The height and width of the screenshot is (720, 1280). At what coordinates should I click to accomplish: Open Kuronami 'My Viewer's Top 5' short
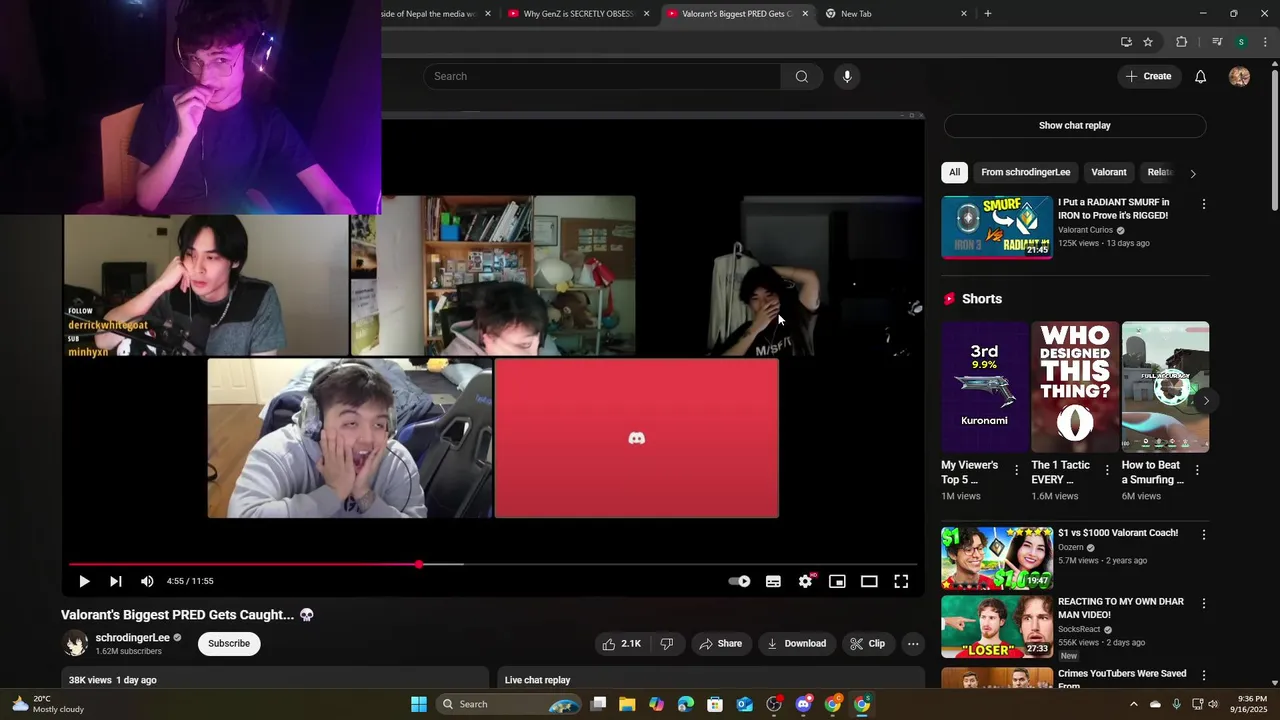coord(985,387)
